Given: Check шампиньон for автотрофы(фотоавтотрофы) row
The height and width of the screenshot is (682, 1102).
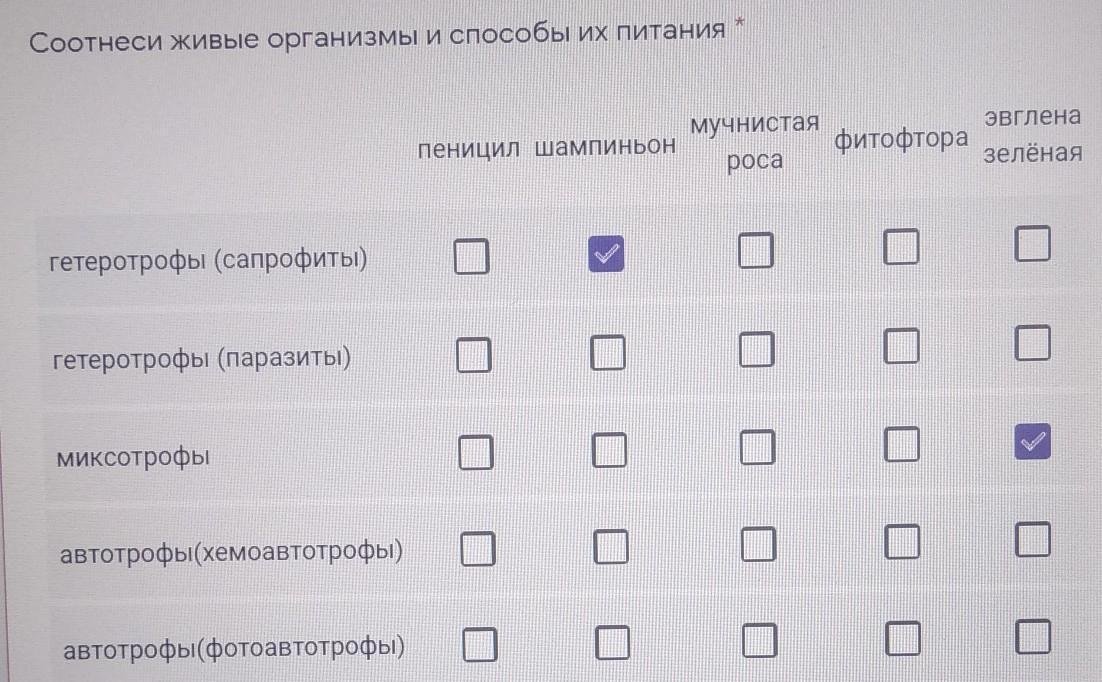Looking at the screenshot, I should coord(612,642).
